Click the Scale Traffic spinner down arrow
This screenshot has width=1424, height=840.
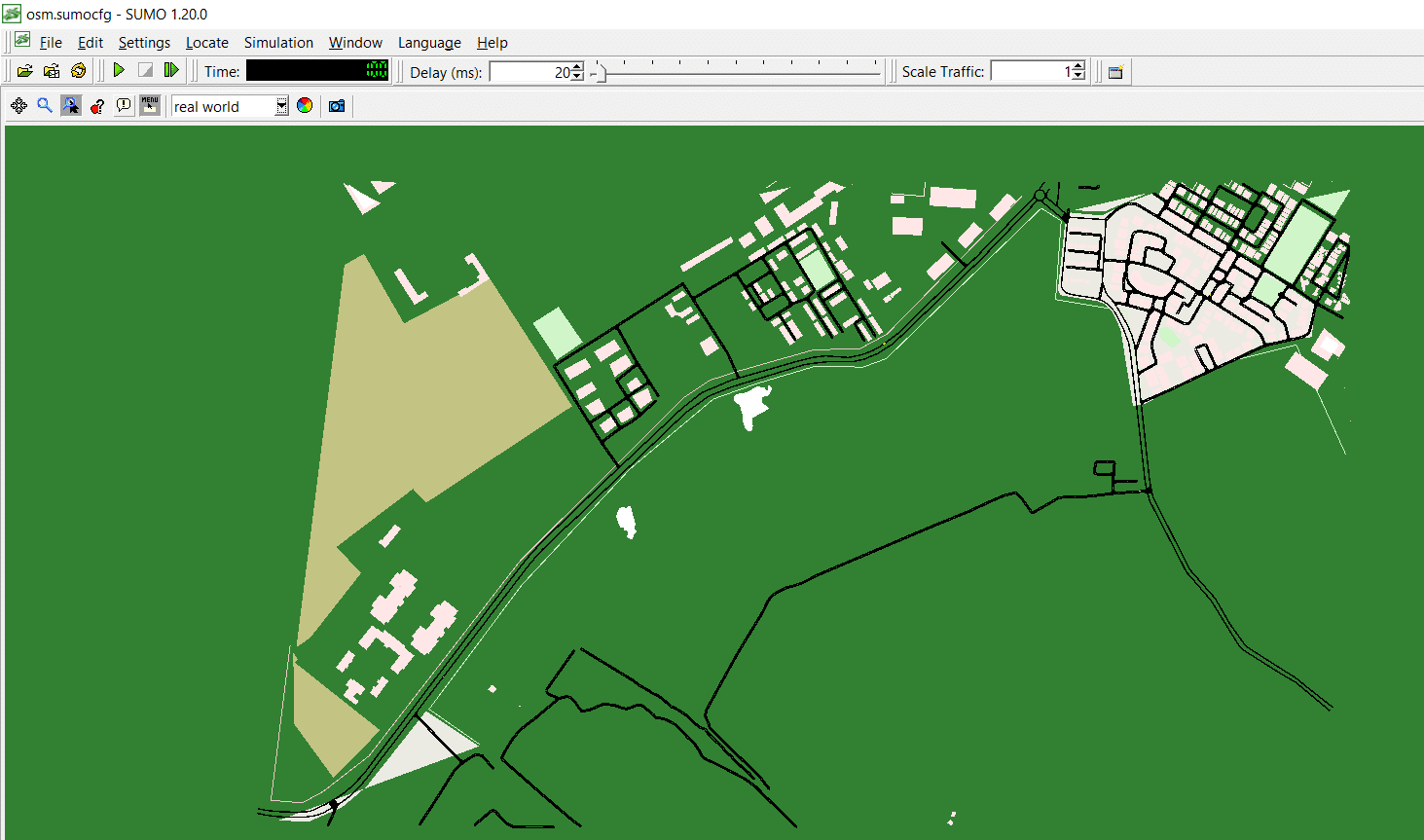coord(1078,77)
